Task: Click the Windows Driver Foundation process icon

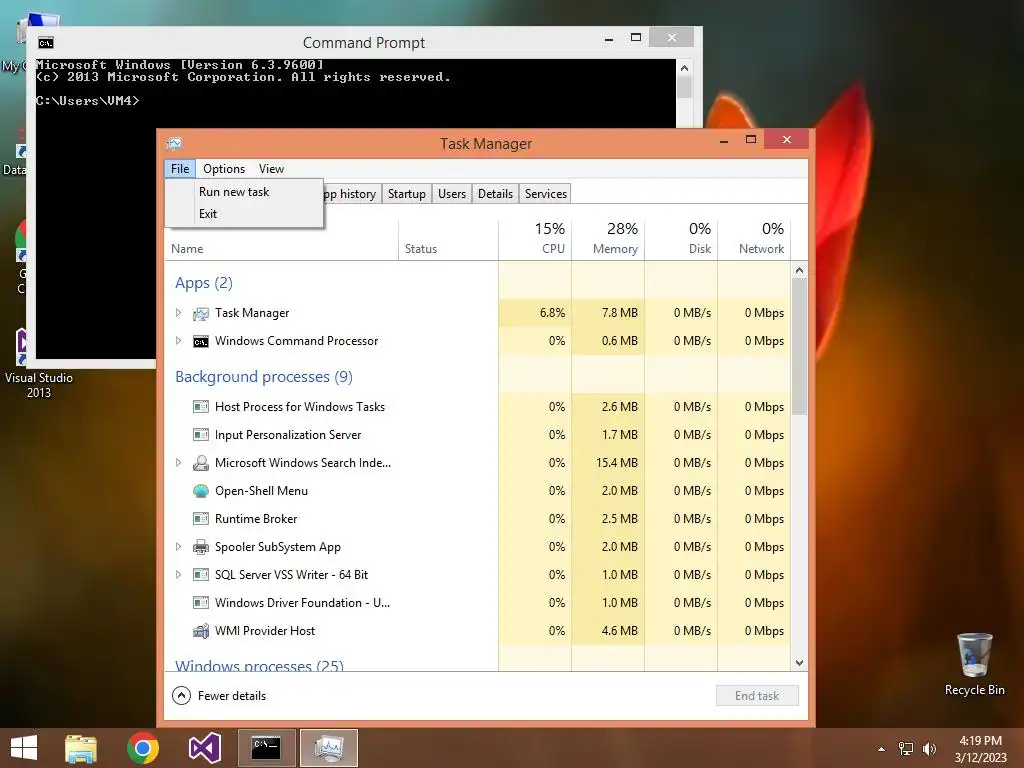Action: (x=200, y=603)
